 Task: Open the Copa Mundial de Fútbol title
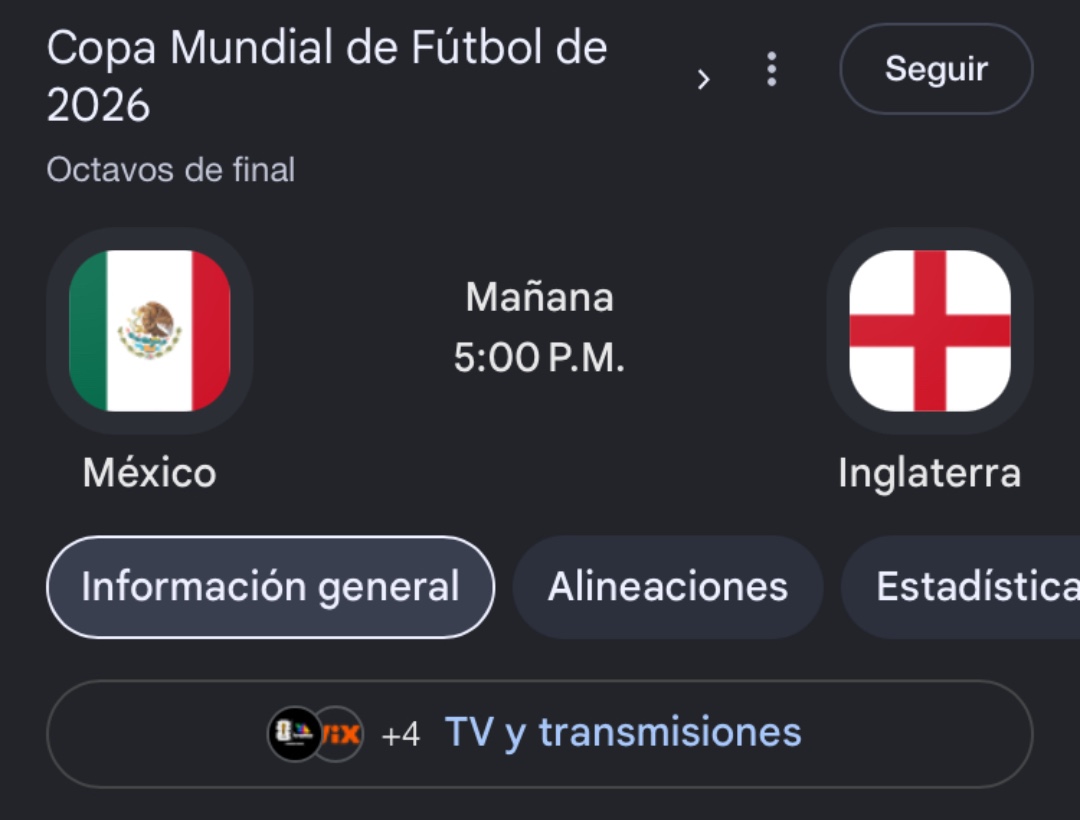[x=326, y=48]
